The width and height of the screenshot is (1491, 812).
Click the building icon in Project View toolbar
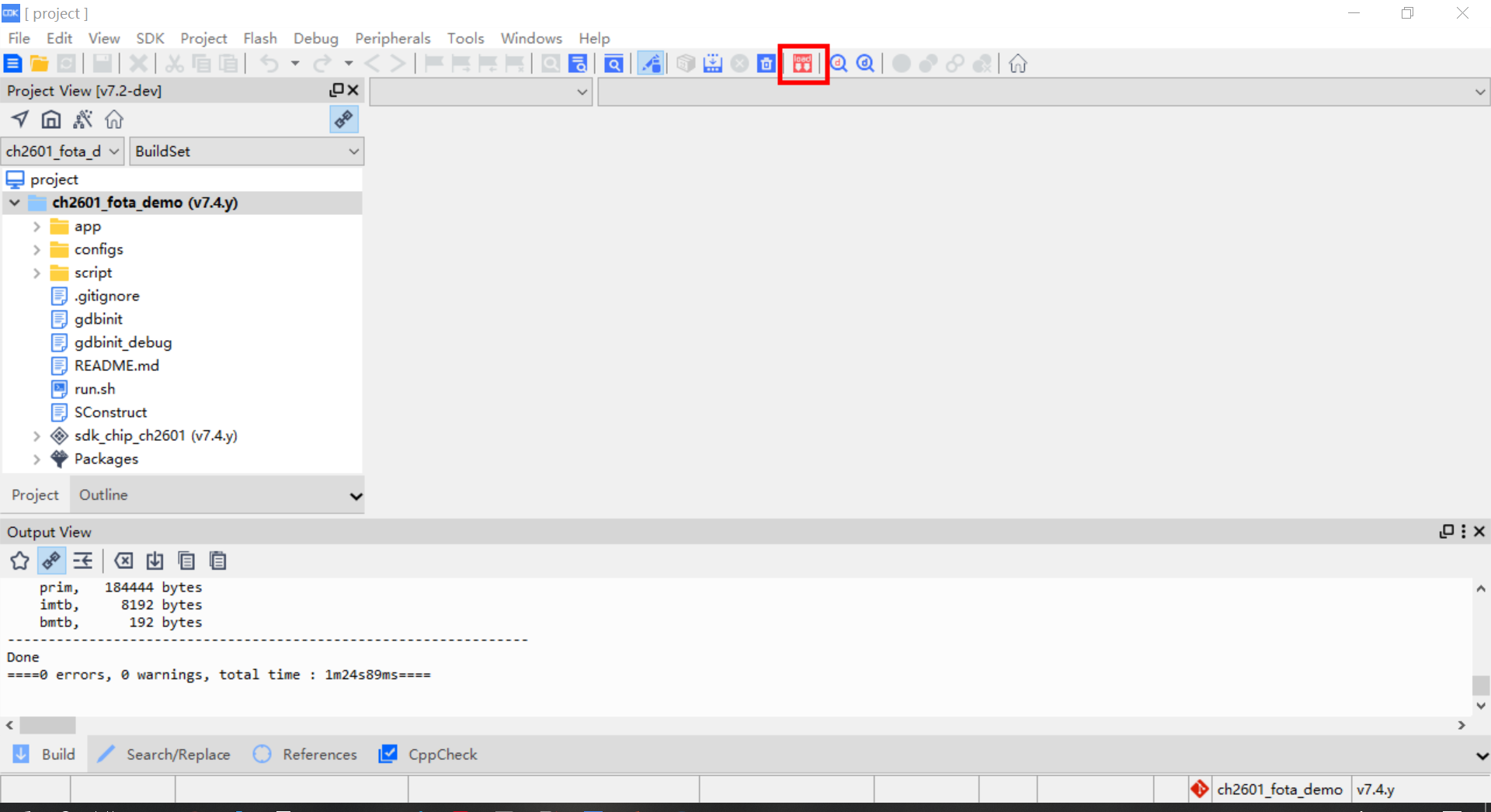(51, 120)
